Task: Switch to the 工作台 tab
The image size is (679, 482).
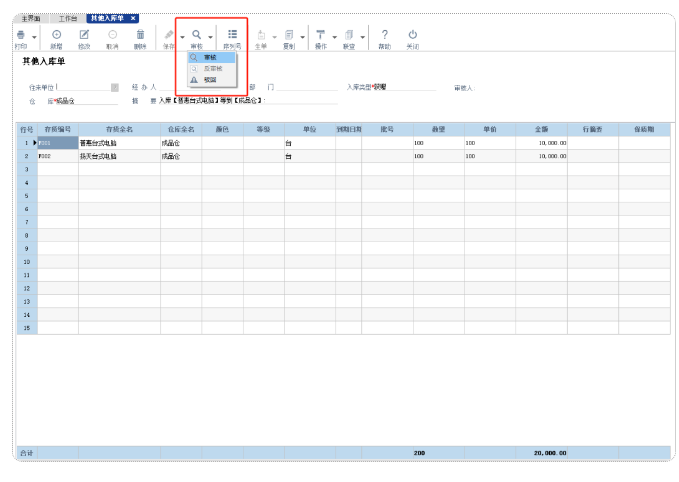Action: point(68,19)
